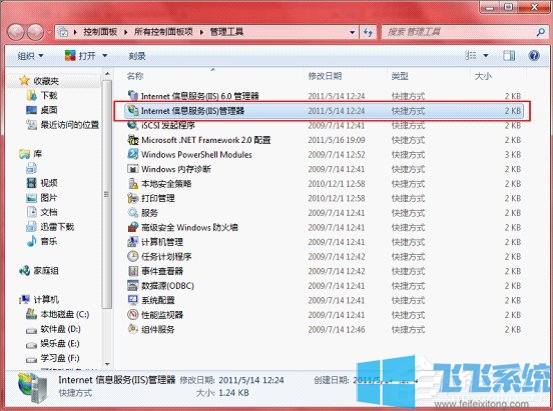Select Windows PowerShell Modules icon
The width and height of the screenshot is (553, 411).
pos(133,155)
